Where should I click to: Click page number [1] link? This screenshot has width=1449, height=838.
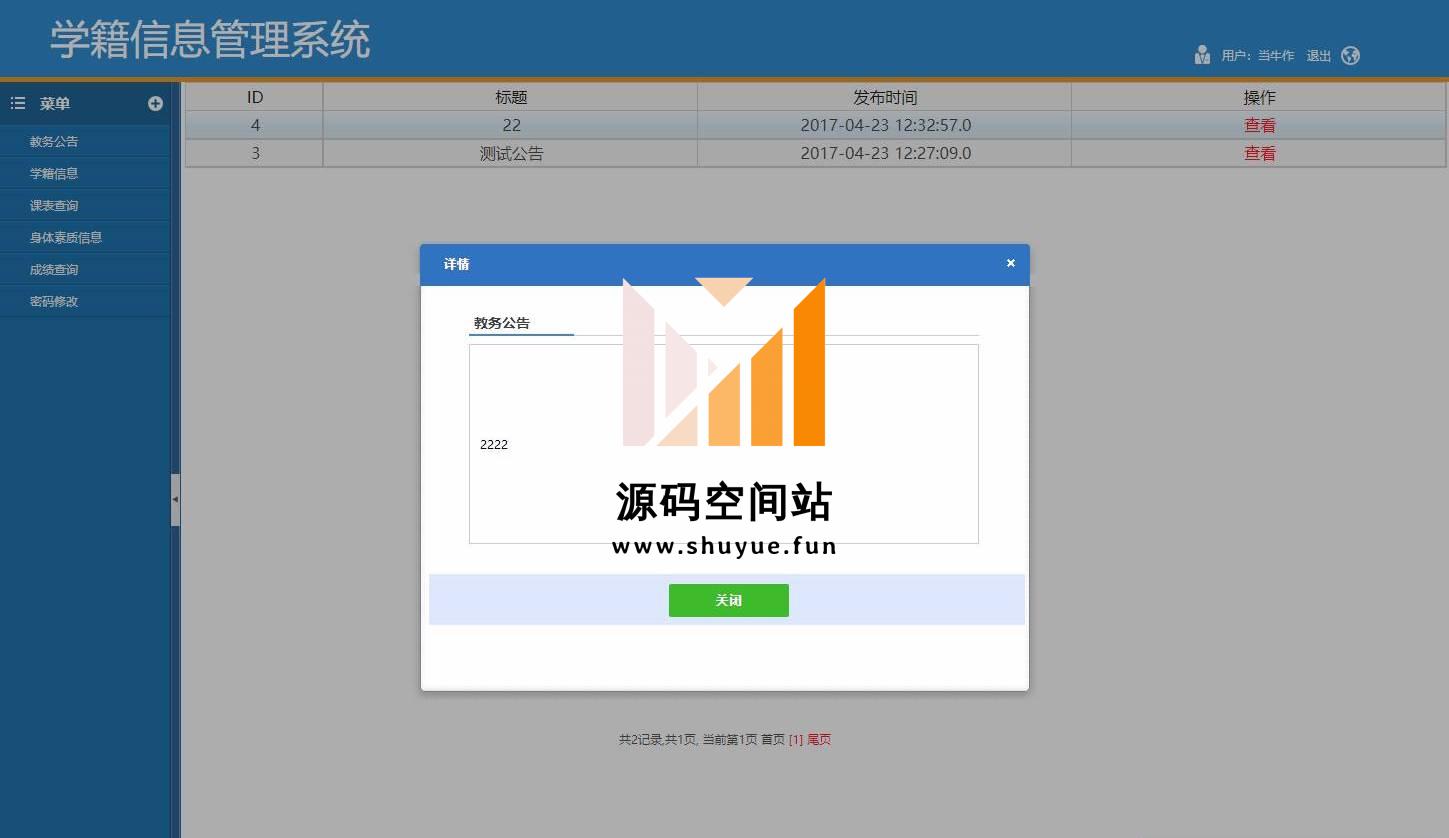pos(796,740)
